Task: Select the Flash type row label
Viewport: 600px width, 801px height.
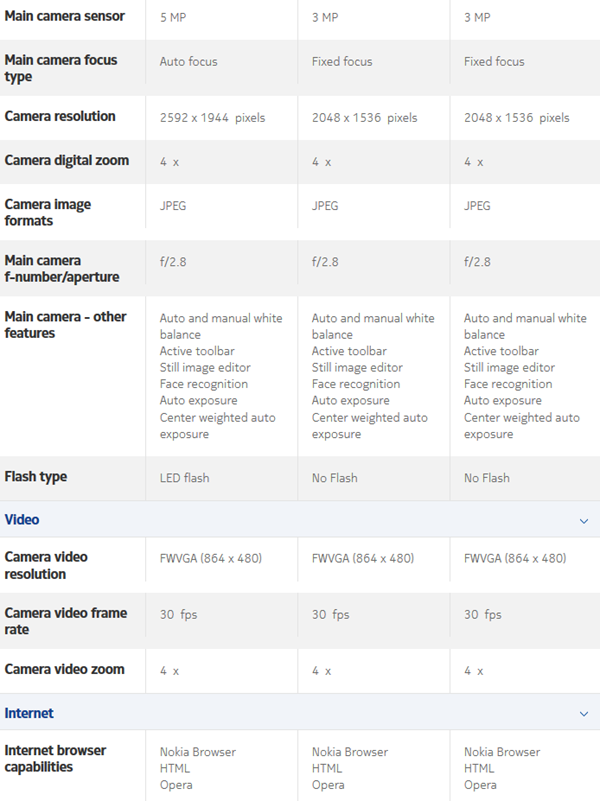Action: click(36, 477)
